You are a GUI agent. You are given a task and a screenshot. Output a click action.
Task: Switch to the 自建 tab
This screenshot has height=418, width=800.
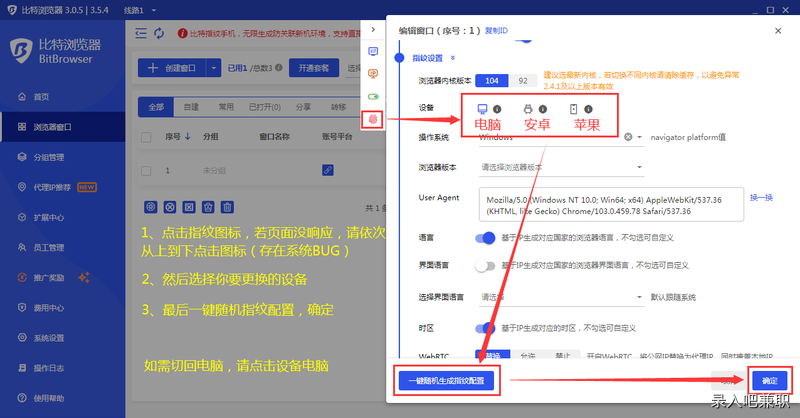(191, 107)
